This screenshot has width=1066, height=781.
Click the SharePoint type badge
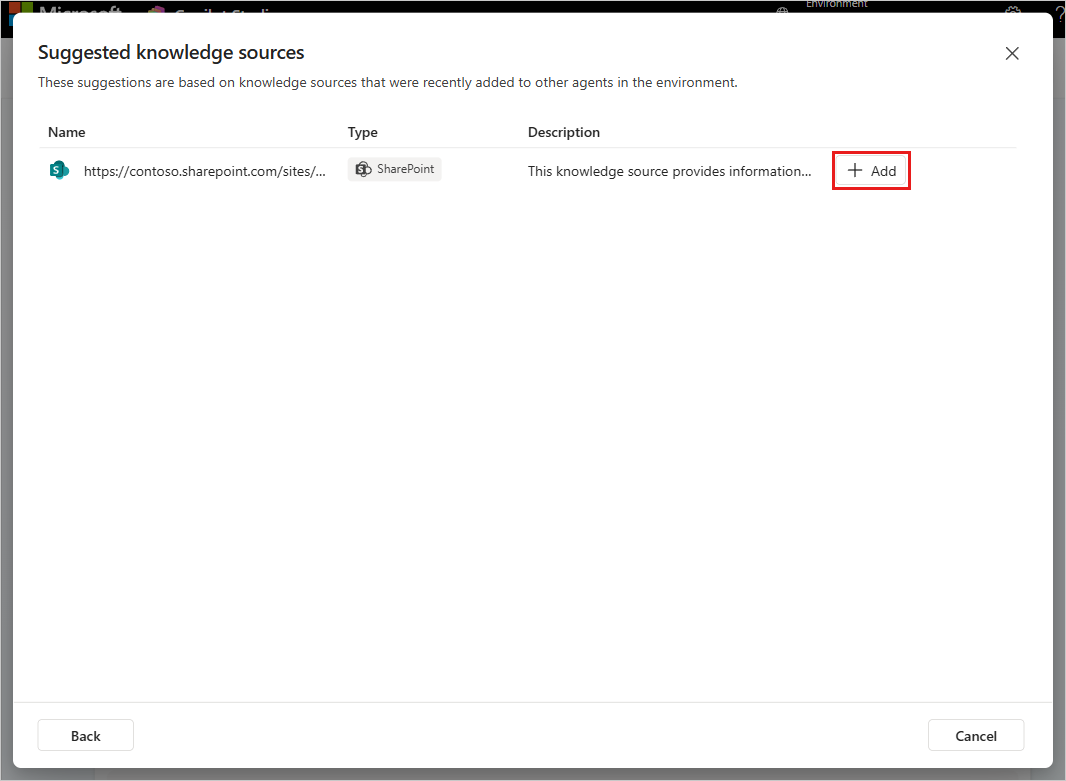click(394, 169)
